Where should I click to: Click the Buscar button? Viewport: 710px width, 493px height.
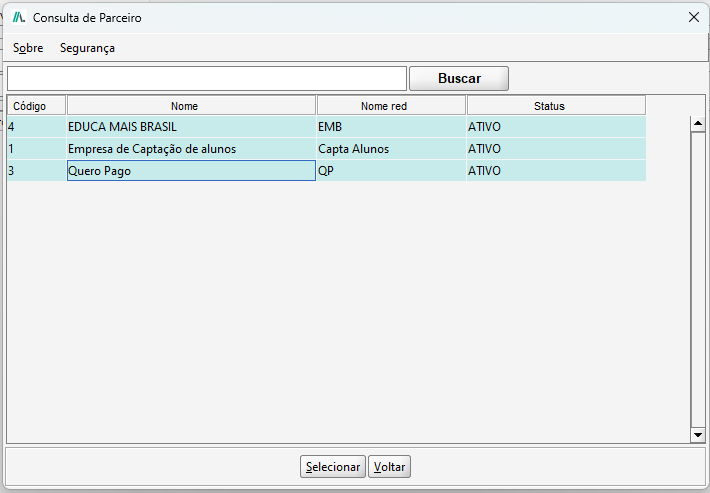(459, 79)
